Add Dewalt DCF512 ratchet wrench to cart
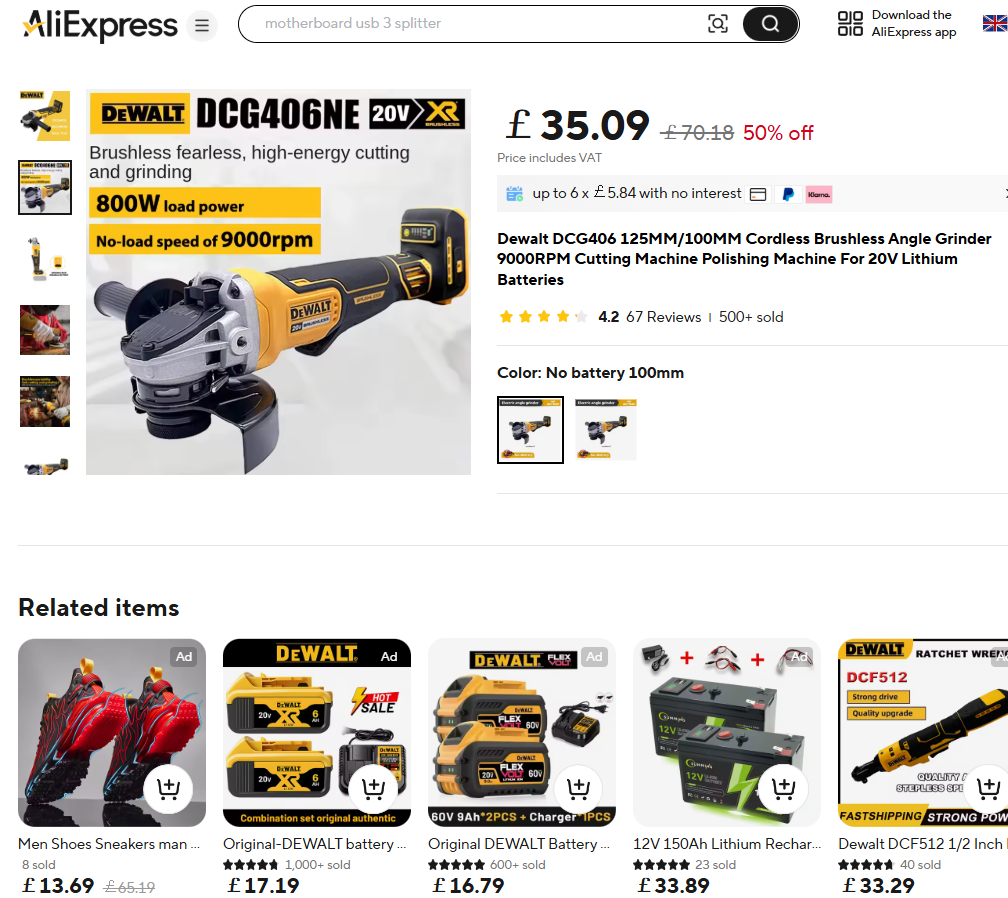Image resolution: width=1008 pixels, height=898 pixels. coord(988,788)
